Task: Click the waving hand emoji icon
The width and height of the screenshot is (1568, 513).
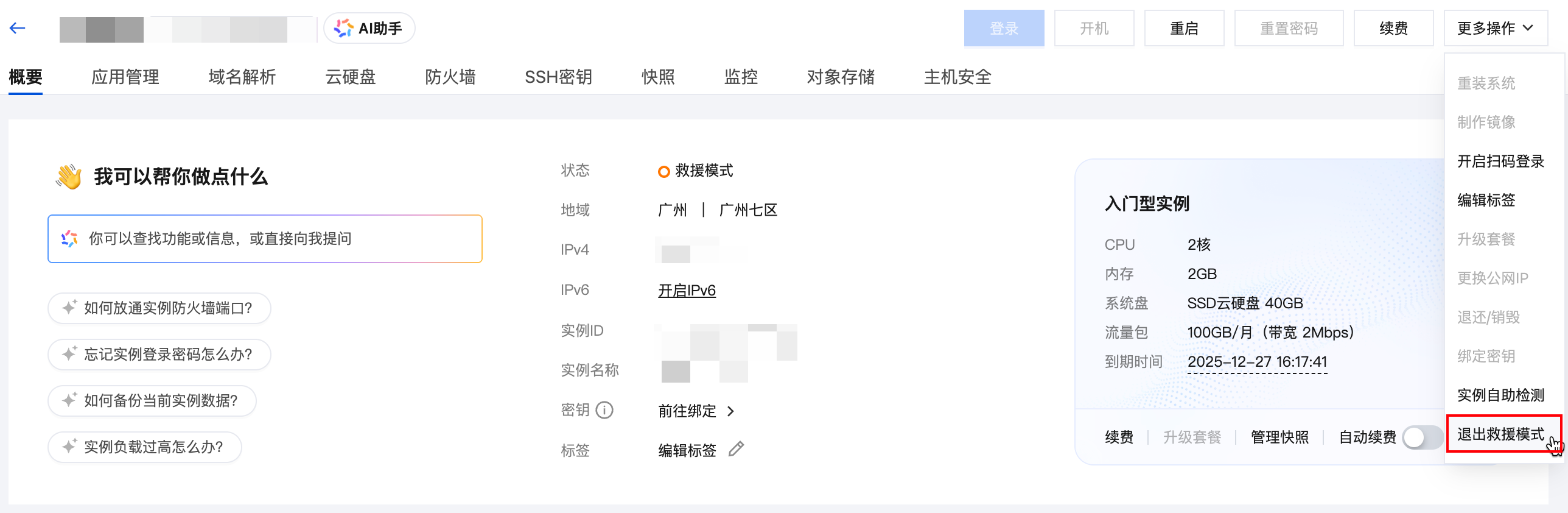Action: point(69,177)
